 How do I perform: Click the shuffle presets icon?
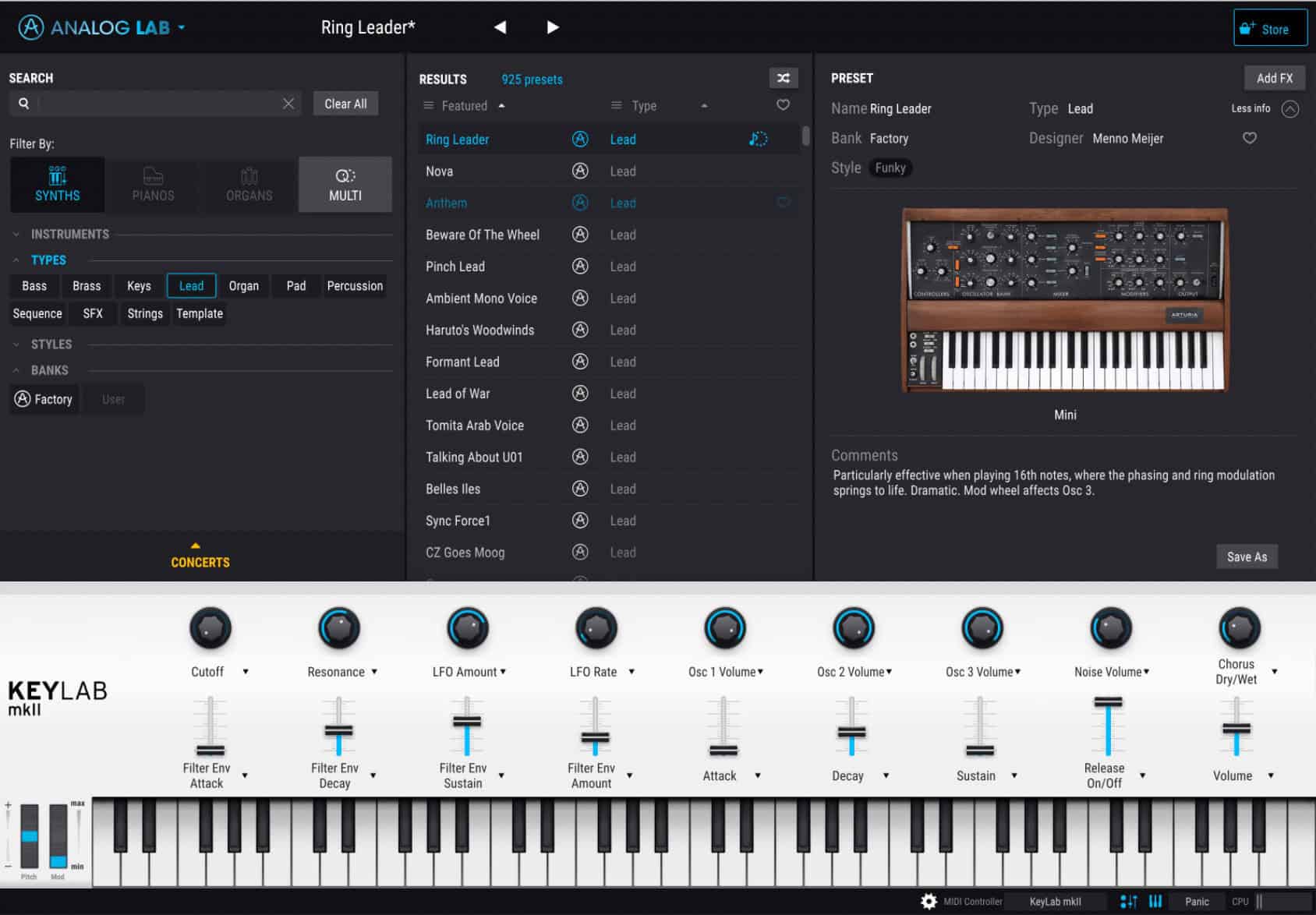[x=783, y=78]
